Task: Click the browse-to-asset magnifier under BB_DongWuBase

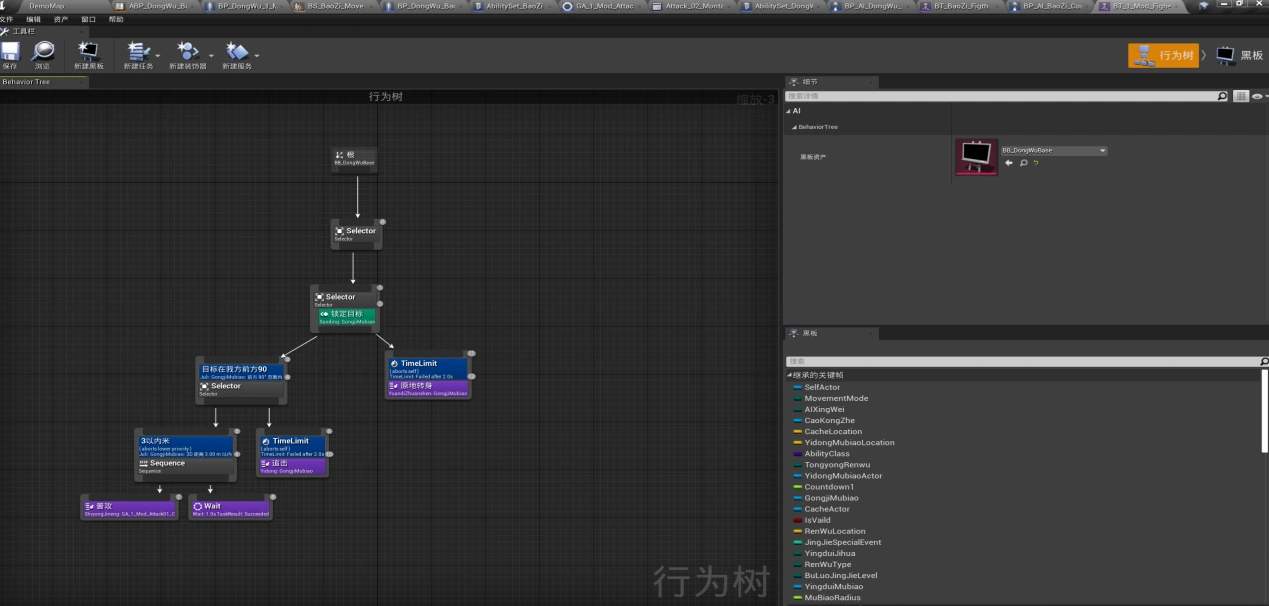Action: [x=1022, y=163]
